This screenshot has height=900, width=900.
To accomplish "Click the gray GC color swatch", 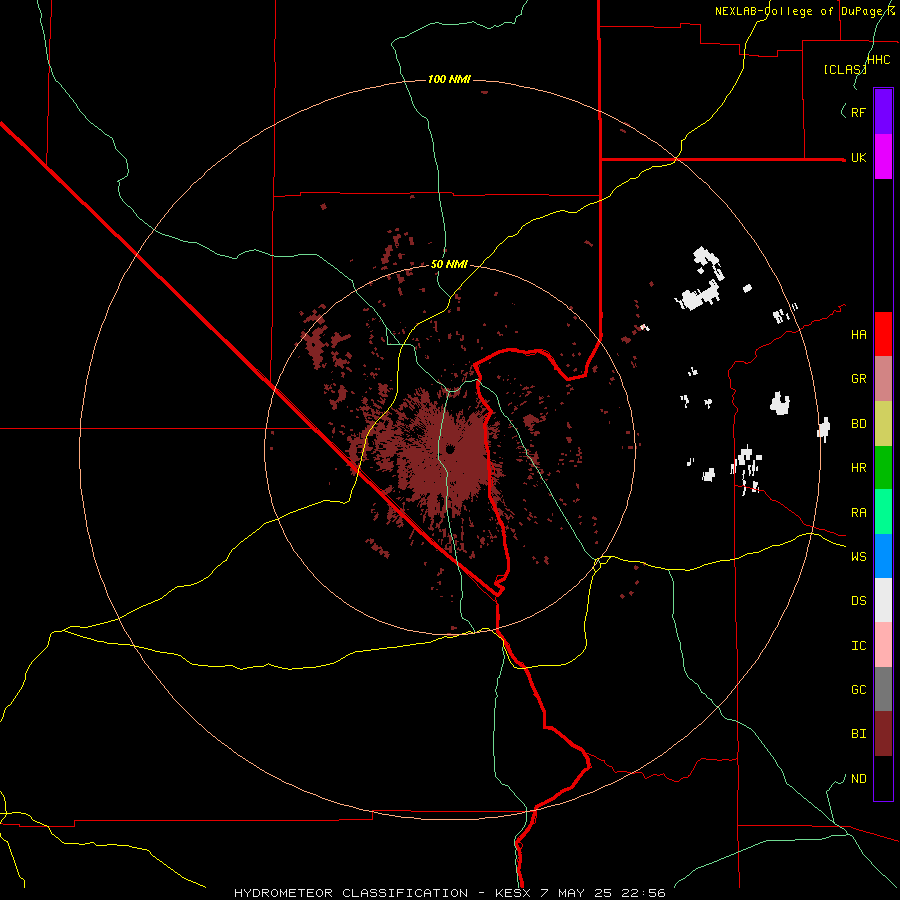I will [883, 689].
